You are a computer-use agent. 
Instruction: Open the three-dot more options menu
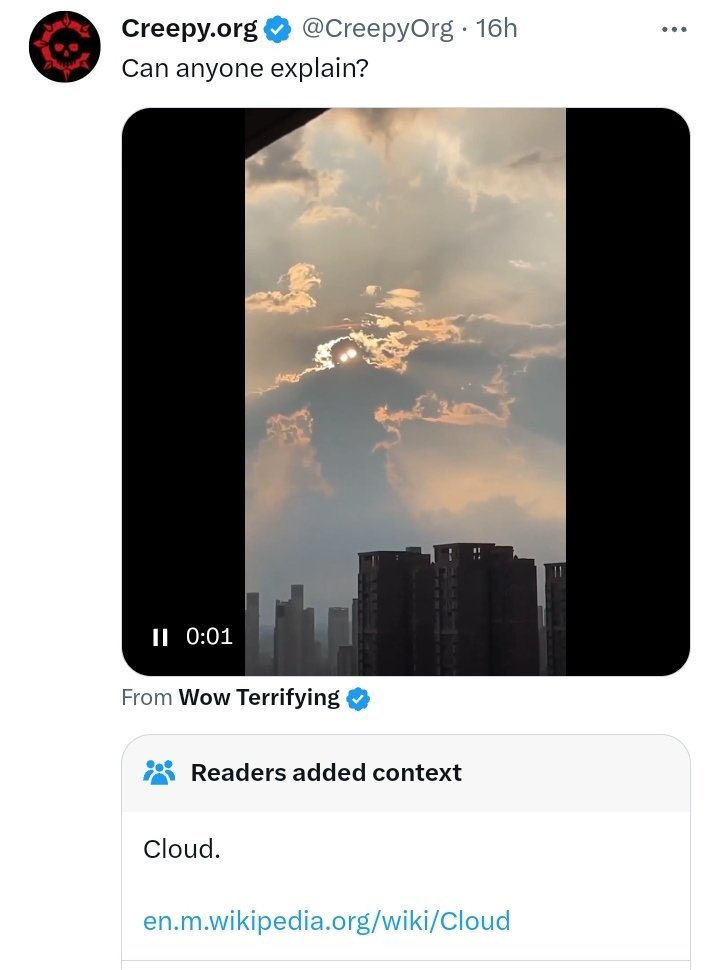point(674,30)
